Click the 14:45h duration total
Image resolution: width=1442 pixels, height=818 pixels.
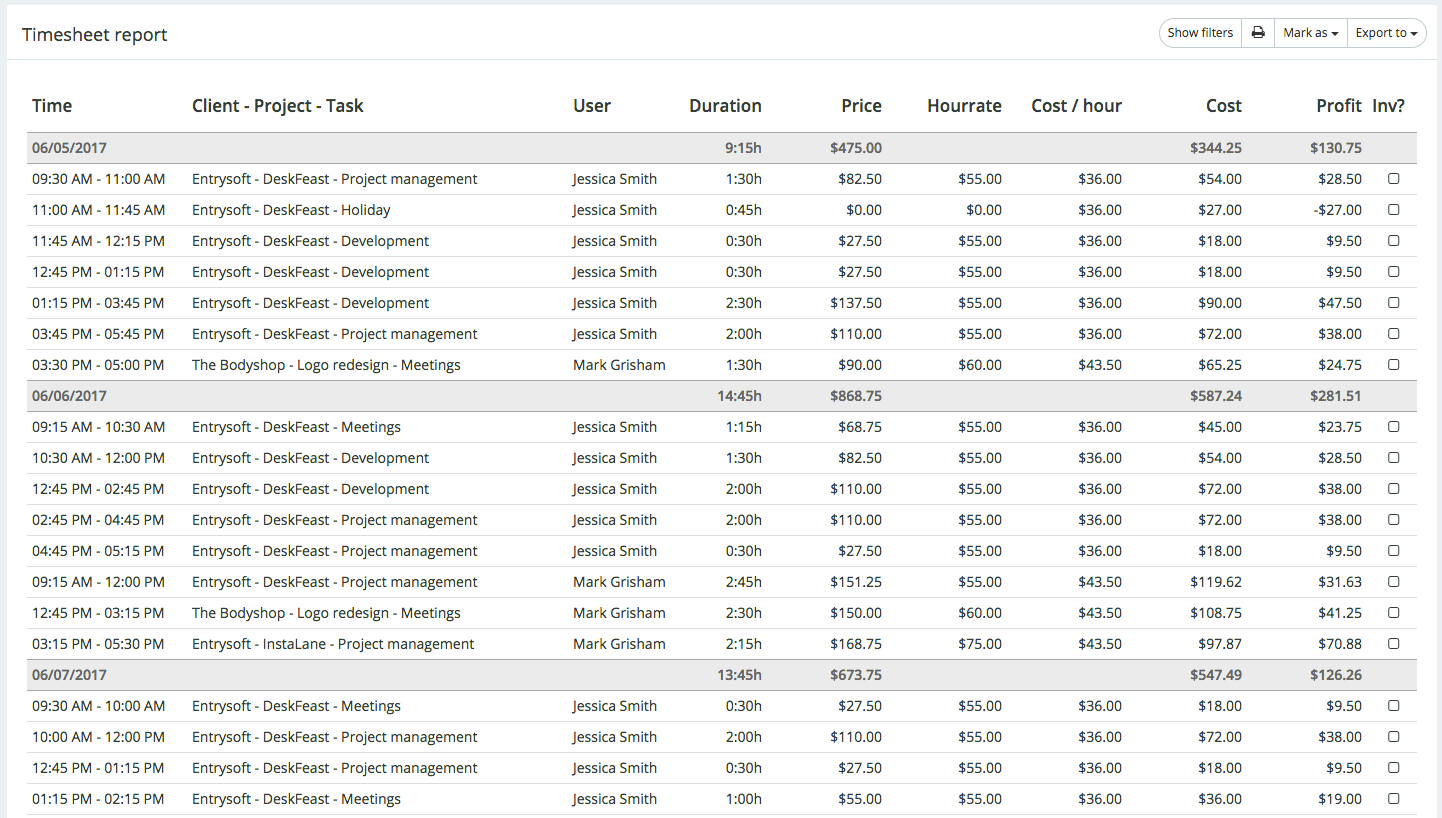739,396
